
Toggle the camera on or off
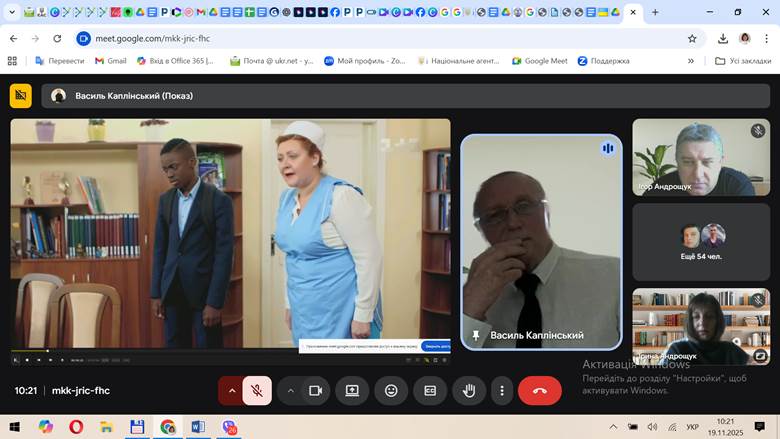[x=315, y=391]
